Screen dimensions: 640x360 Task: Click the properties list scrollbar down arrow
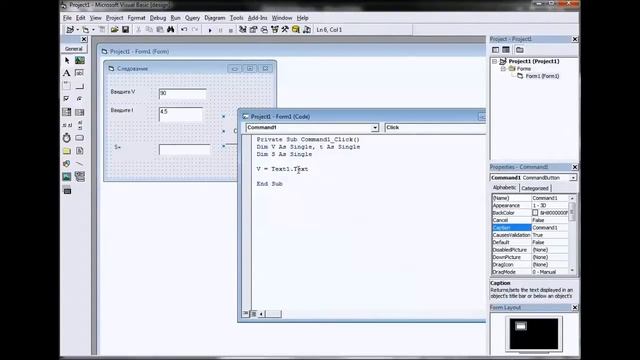572,270
